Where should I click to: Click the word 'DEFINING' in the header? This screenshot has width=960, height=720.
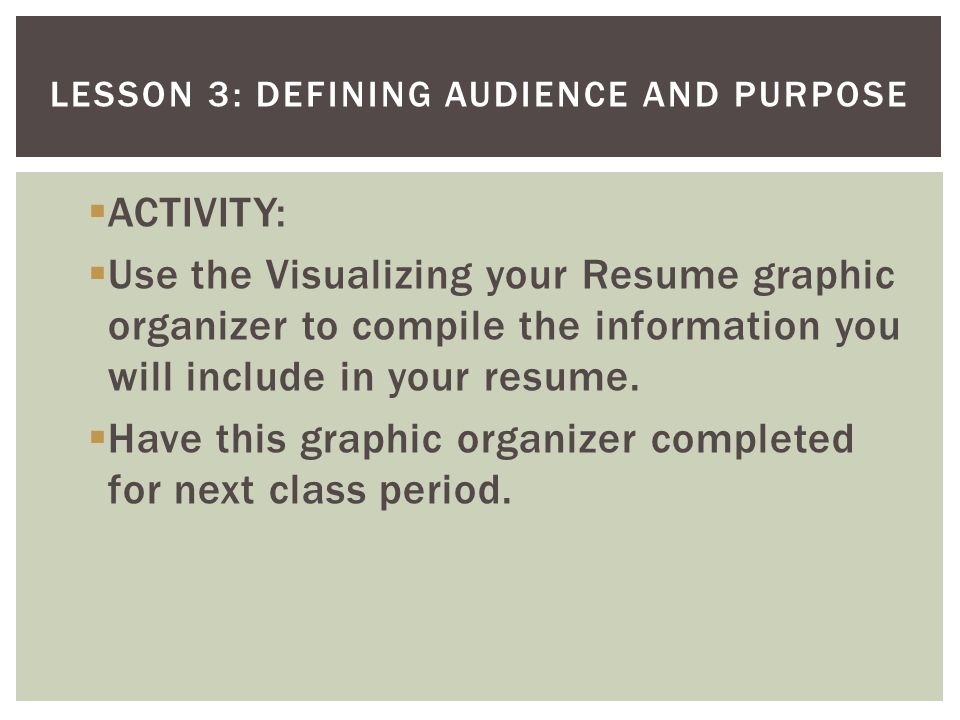[344, 94]
